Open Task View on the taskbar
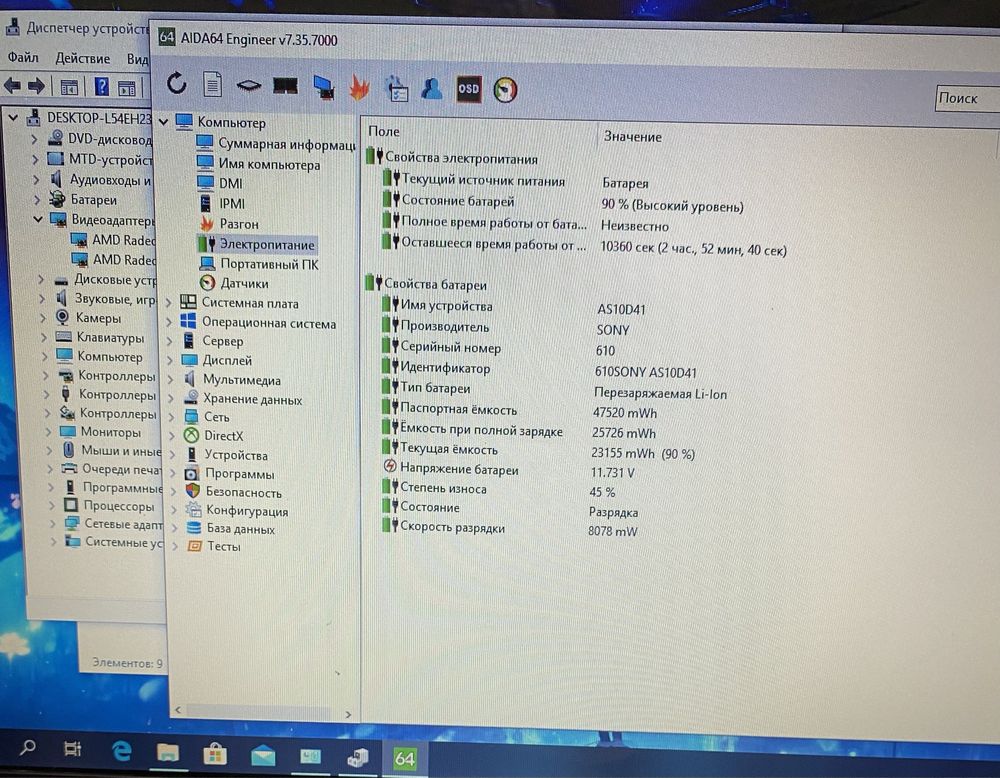 tap(73, 749)
